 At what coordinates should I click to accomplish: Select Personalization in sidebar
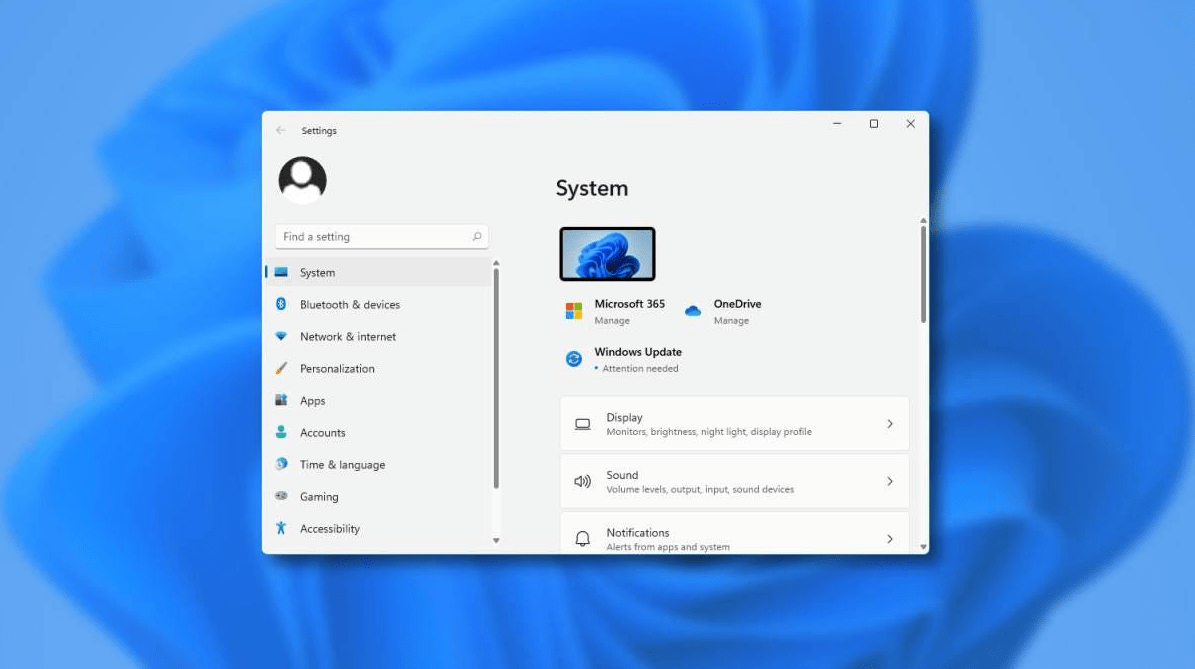379,368
